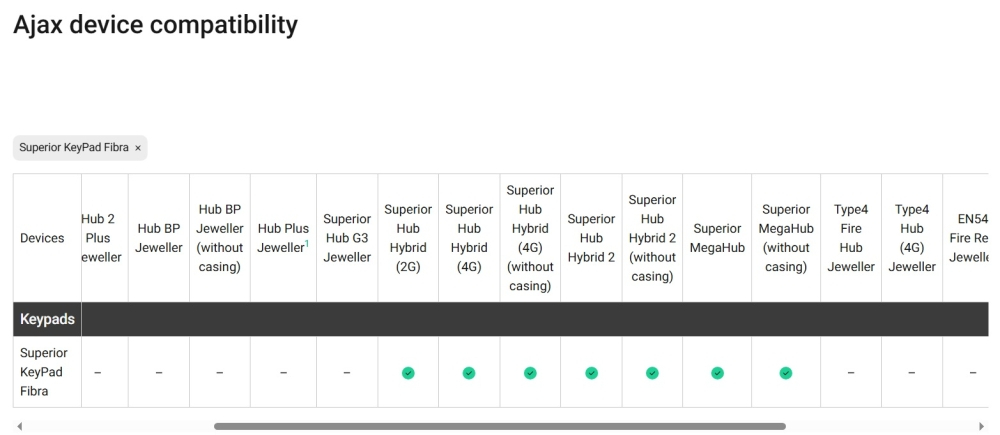Click check under Hub Hybrid 2 without casing

652,373
